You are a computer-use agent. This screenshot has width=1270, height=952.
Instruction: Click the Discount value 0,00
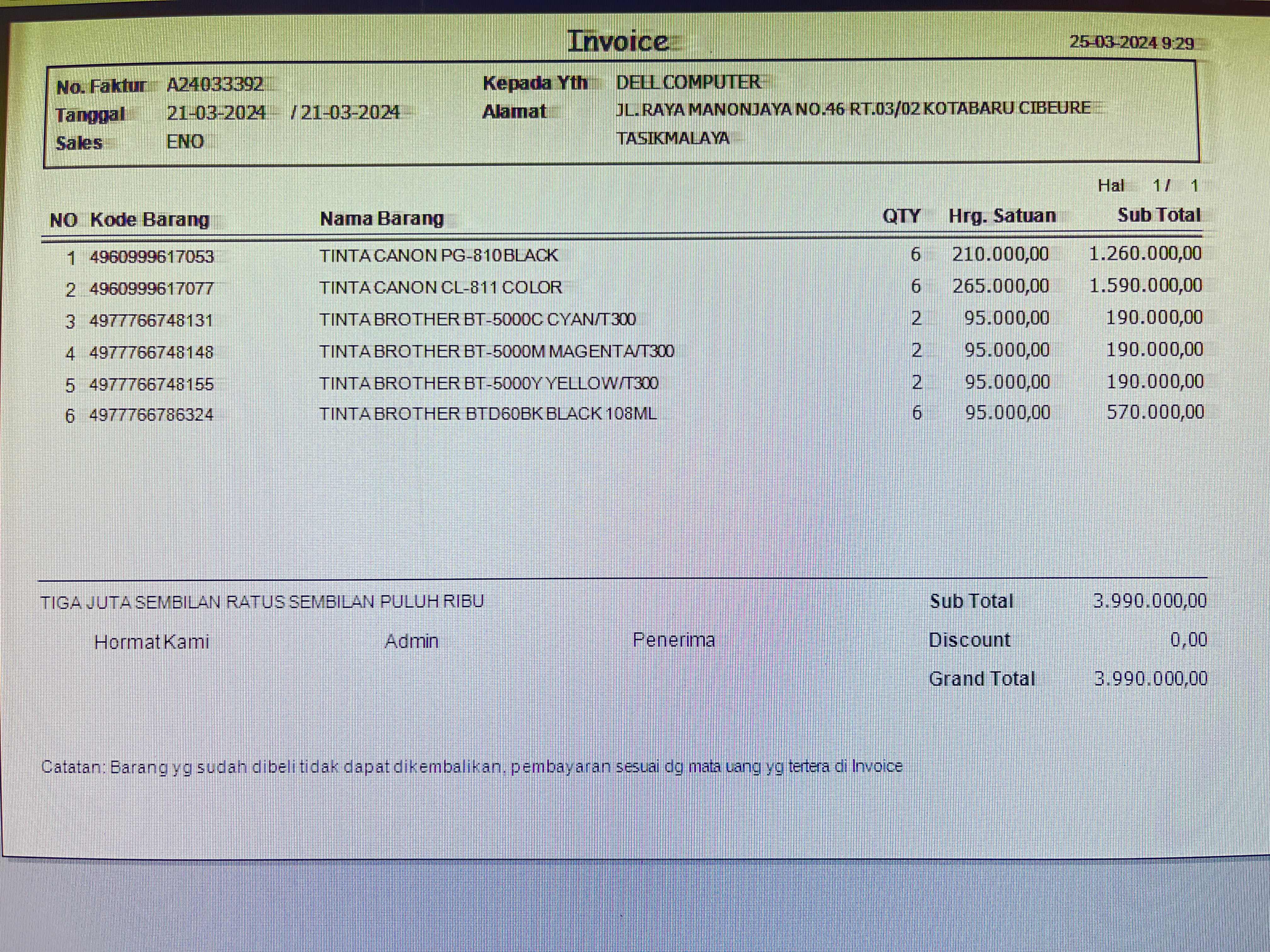pyautogui.click(x=1188, y=639)
